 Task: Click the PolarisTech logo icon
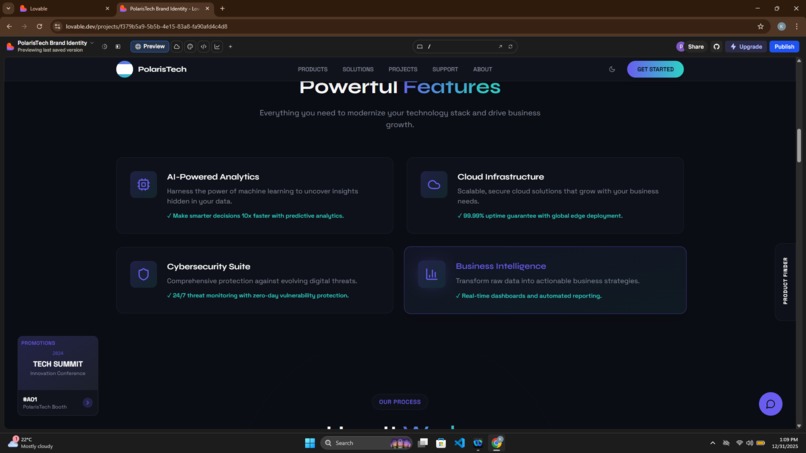coord(124,69)
